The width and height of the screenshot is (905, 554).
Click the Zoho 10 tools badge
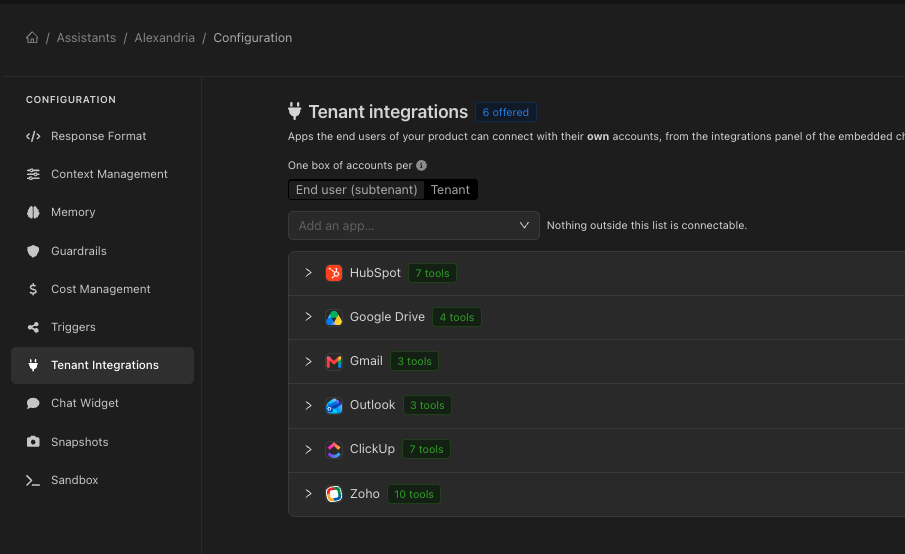(414, 494)
